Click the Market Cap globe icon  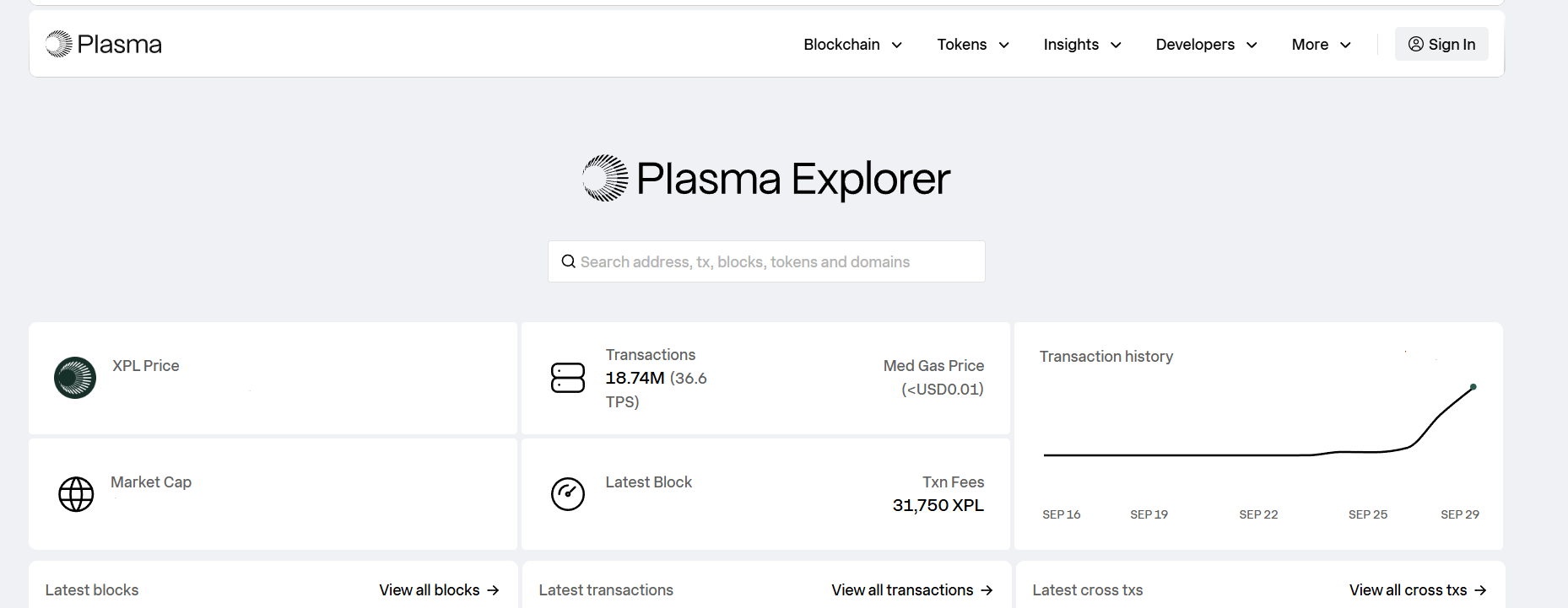coord(76,494)
